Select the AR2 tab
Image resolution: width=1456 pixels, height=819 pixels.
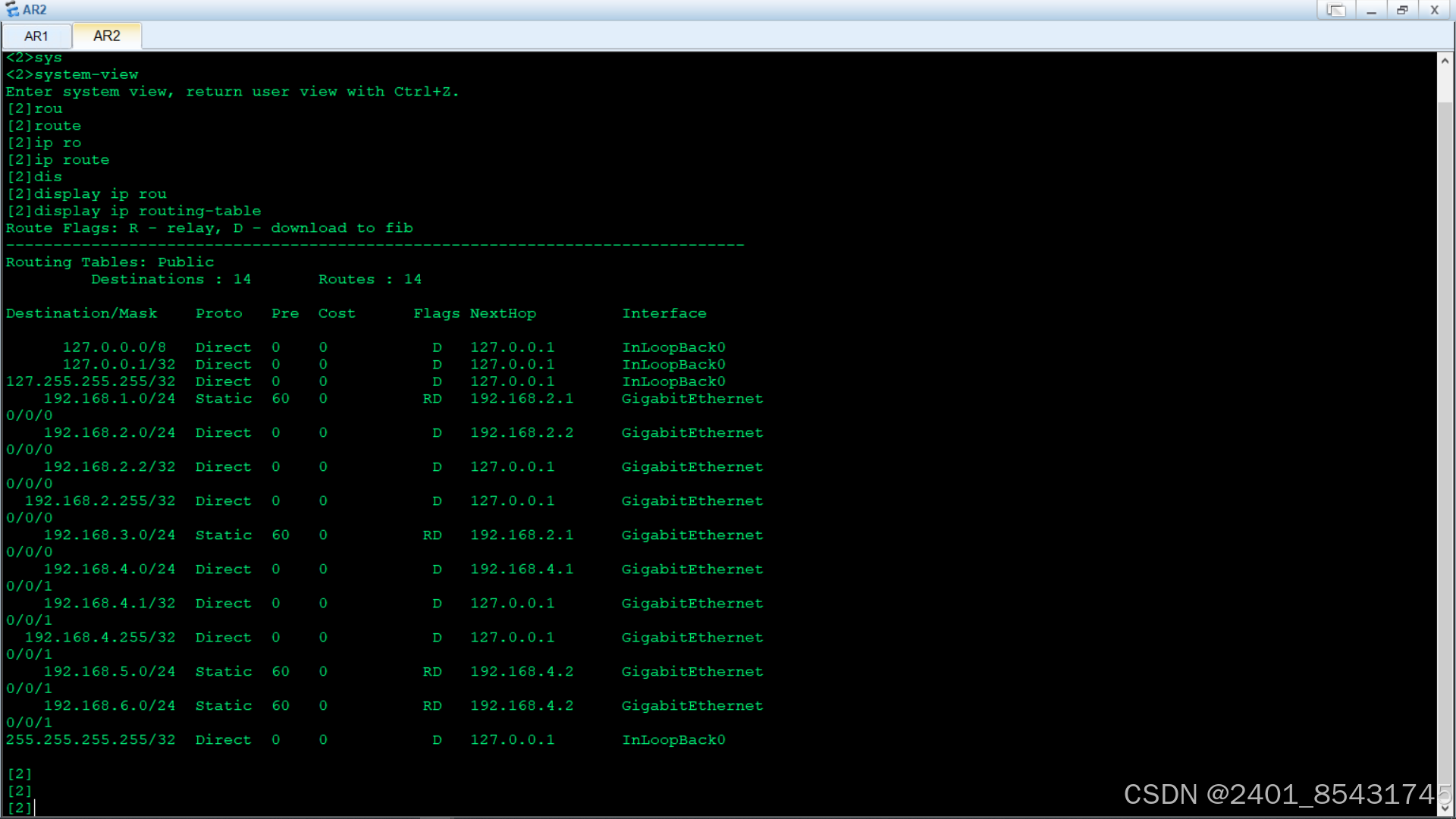point(106,36)
